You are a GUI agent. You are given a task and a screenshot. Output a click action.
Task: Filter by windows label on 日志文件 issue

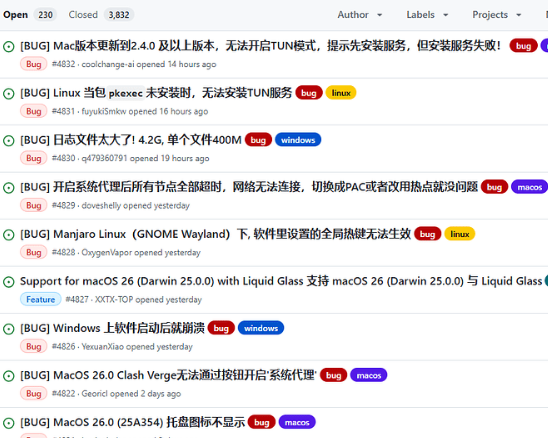(298, 140)
